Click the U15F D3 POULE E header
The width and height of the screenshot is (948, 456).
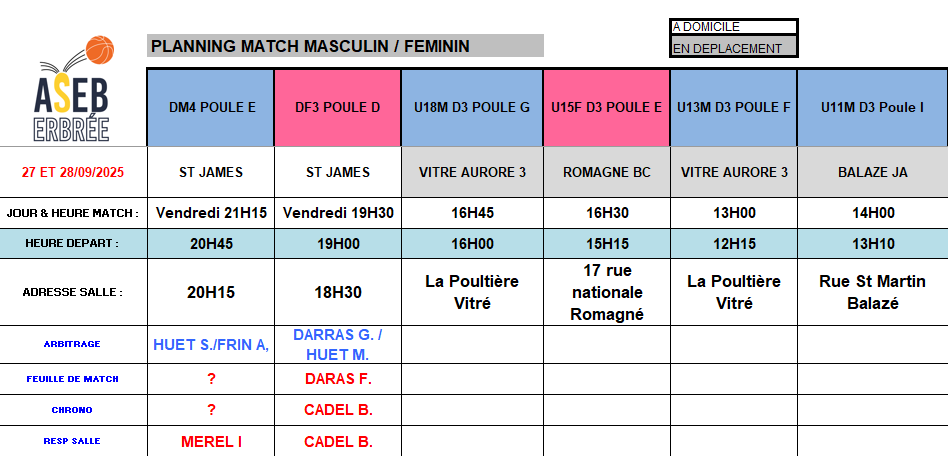[606, 108]
